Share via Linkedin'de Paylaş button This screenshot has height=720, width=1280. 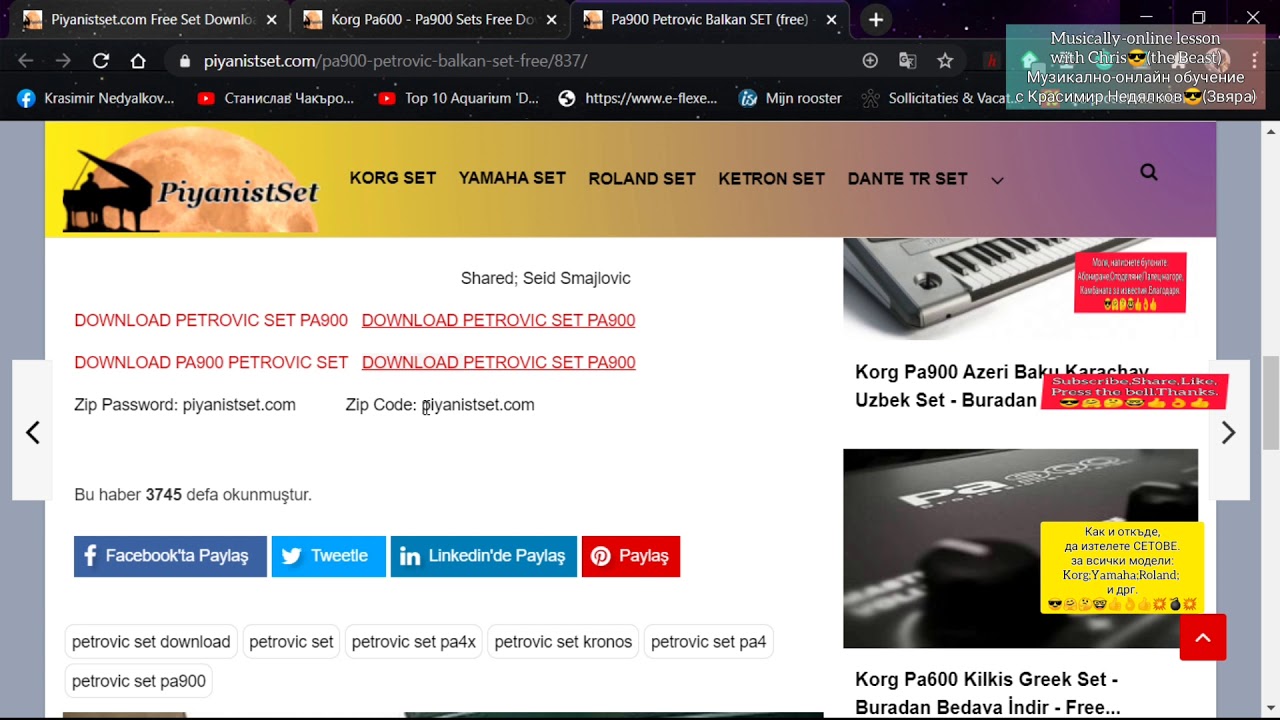click(484, 556)
